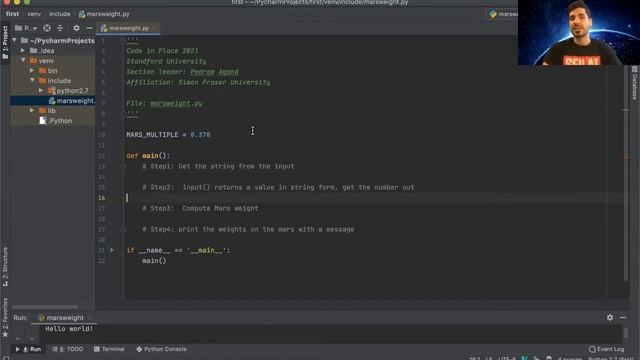
Task: Open Project panel settings gear
Action: tap(76, 28)
